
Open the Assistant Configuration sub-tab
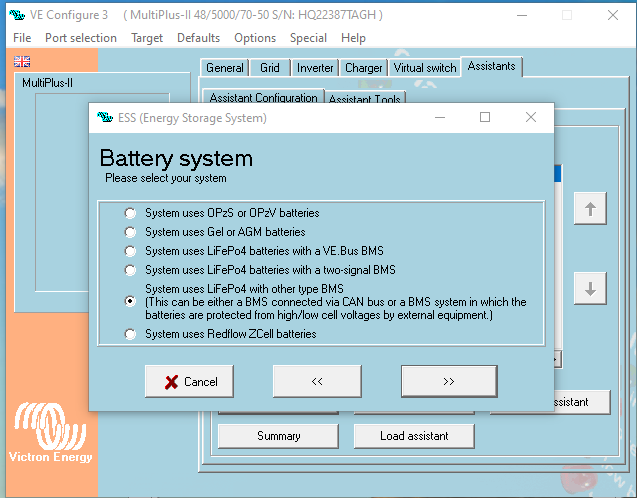click(x=263, y=97)
